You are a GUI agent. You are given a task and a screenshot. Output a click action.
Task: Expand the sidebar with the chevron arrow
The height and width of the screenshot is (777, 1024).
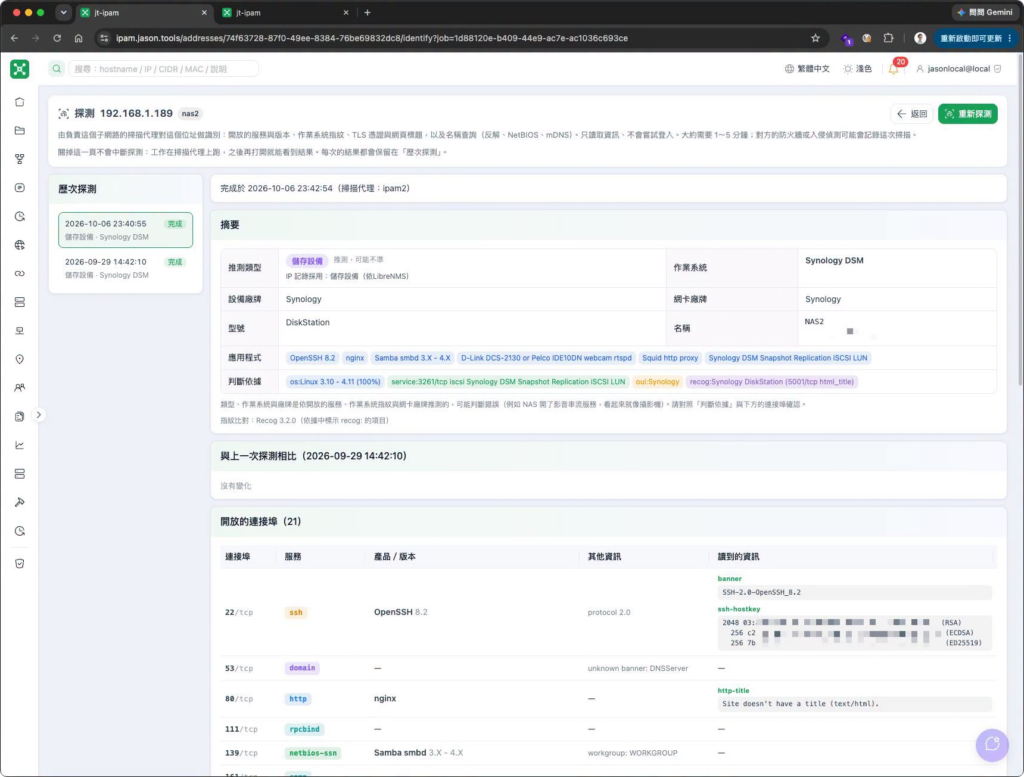click(x=39, y=415)
